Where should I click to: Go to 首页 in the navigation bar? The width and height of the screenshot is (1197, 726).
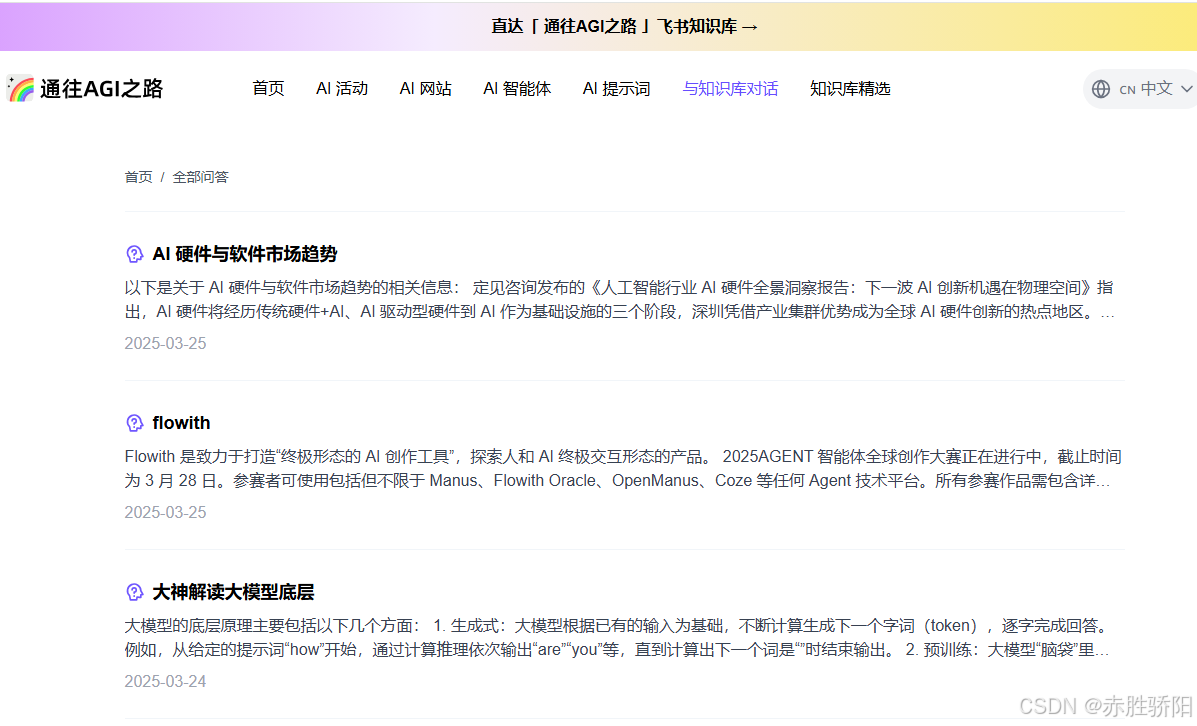(268, 89)
